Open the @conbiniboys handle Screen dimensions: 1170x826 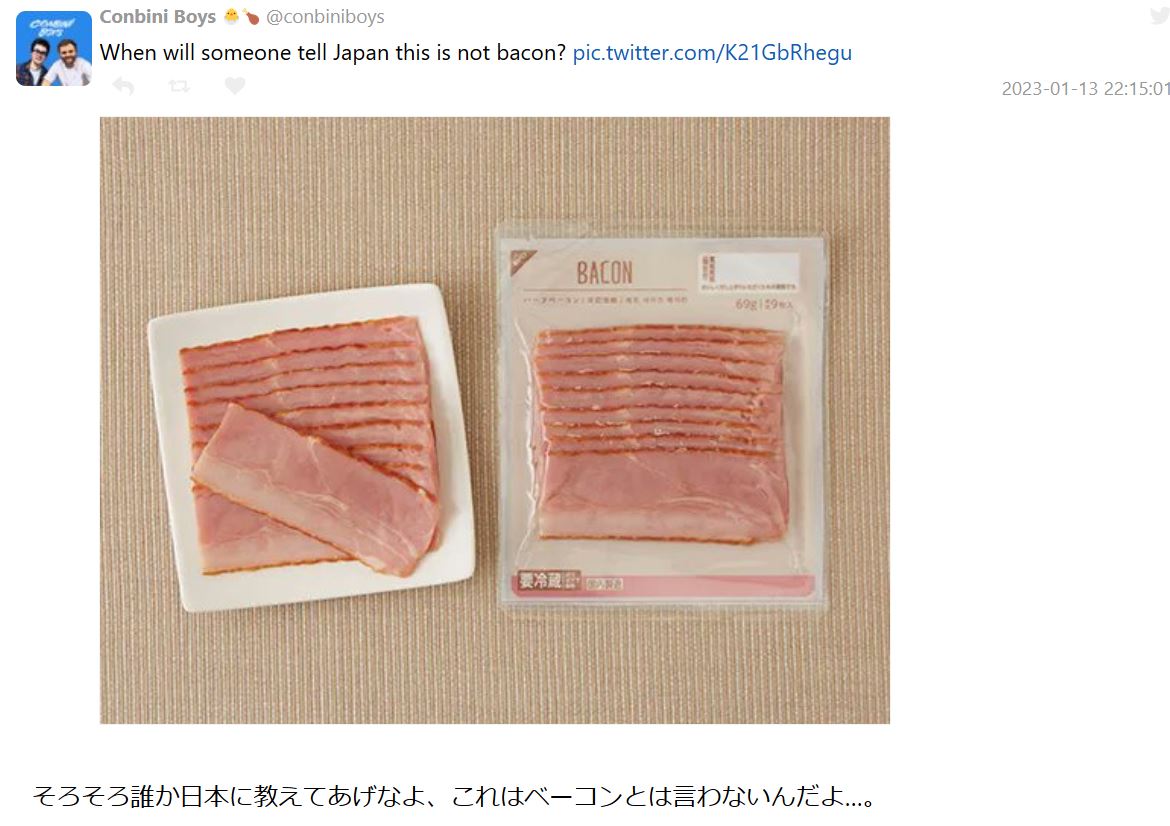325,17
